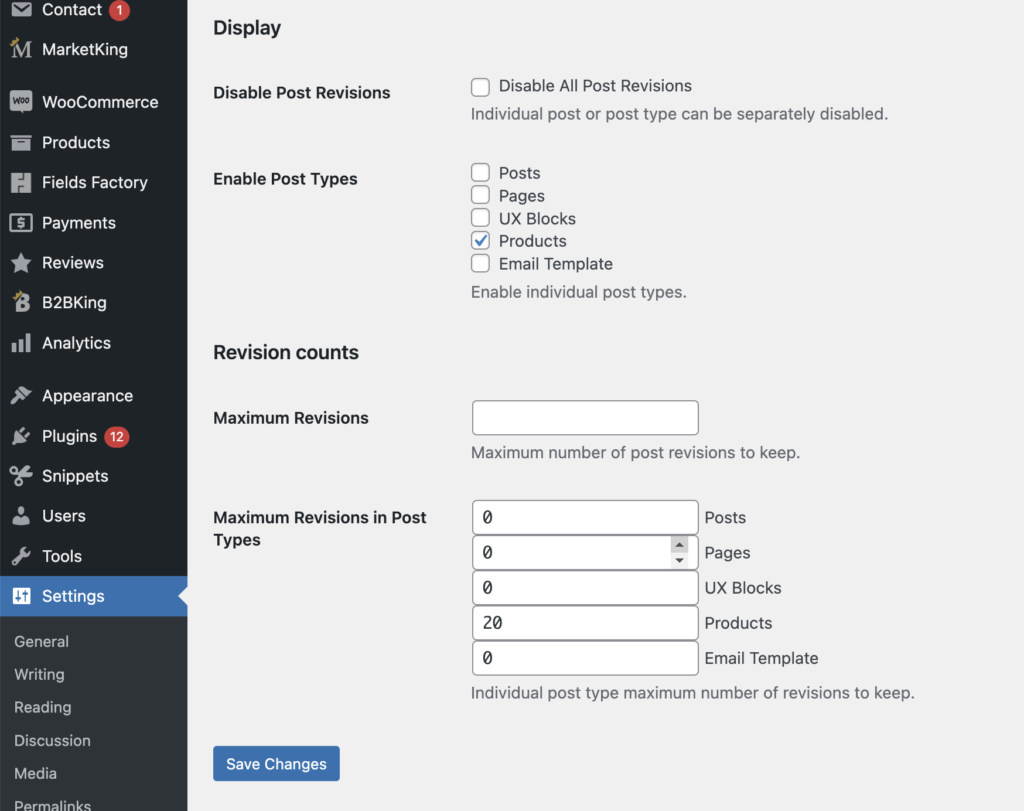The width and height of the screenshot is (1024, 811).
Task: Enable revisions for Pages checkbox
Action: [x=480, y=195]
